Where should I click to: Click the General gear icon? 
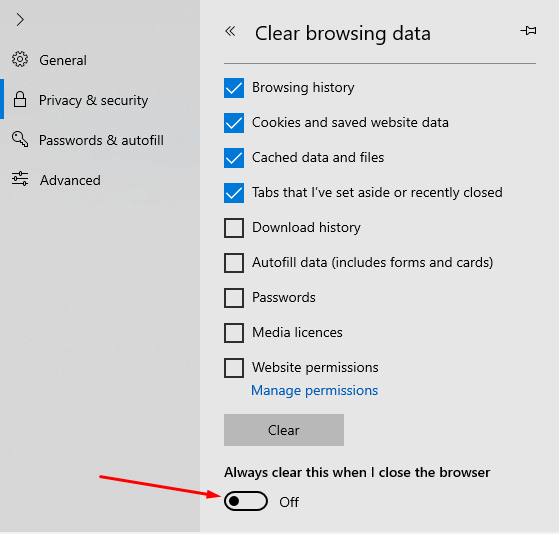[20, 59]
